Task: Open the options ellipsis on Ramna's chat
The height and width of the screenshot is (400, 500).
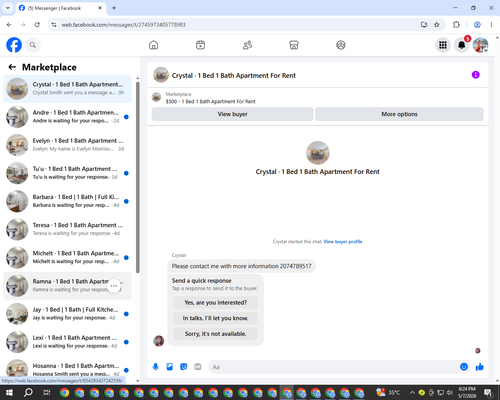Action: [114, 286]
